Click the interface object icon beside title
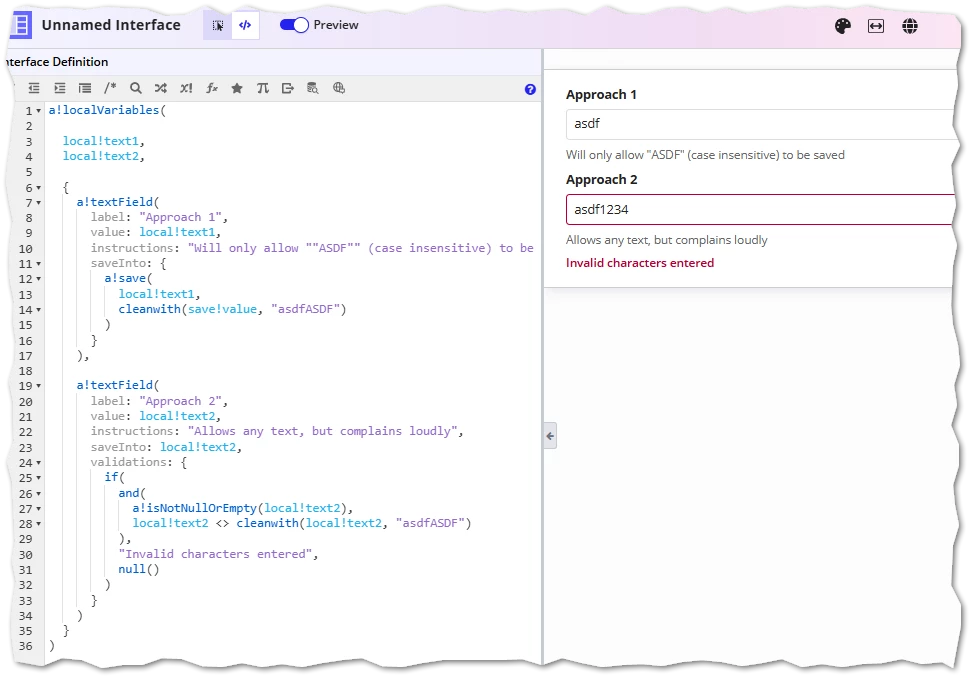Screen dimensions: 971x678 tap(21, 25)
